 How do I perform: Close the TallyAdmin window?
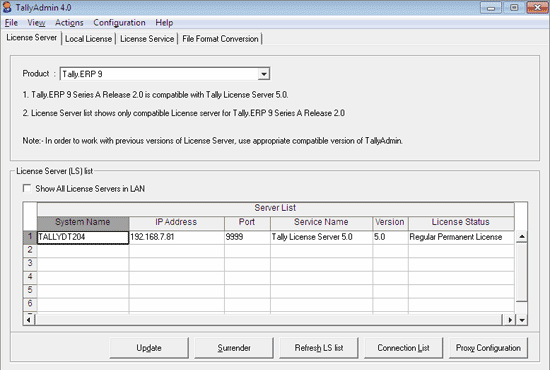[537, 7]
